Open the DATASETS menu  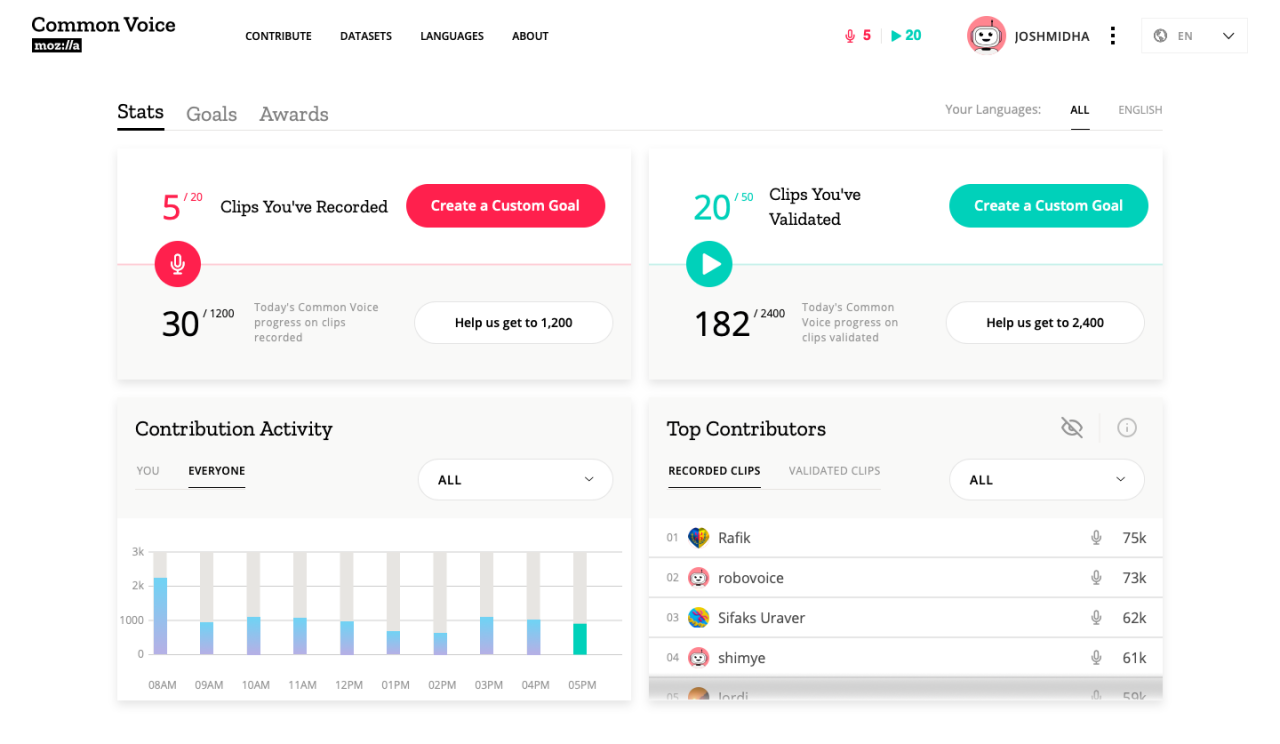click(x=366, y=36)
